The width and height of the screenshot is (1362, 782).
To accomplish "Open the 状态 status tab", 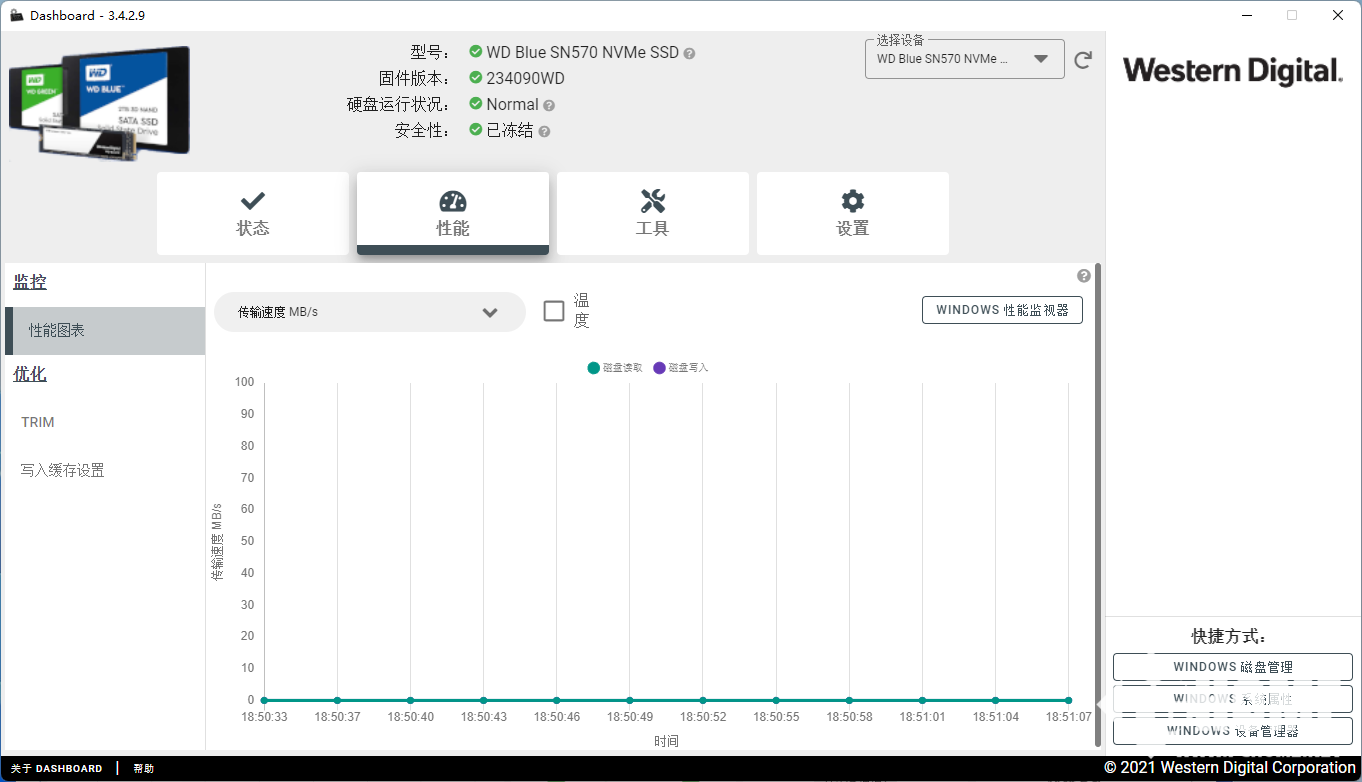I will [253, 213].
